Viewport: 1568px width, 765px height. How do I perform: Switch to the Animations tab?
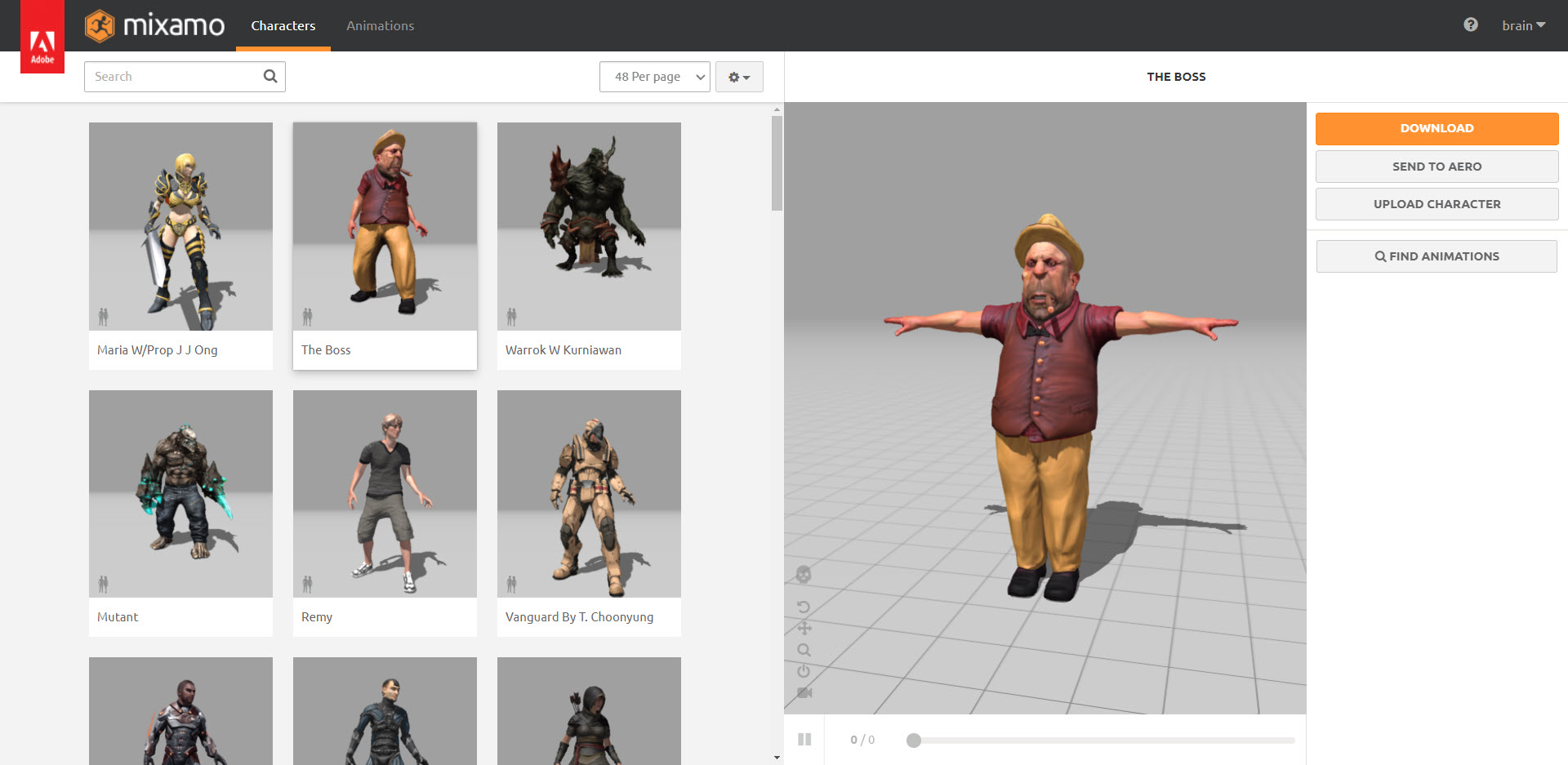[380, 25]
